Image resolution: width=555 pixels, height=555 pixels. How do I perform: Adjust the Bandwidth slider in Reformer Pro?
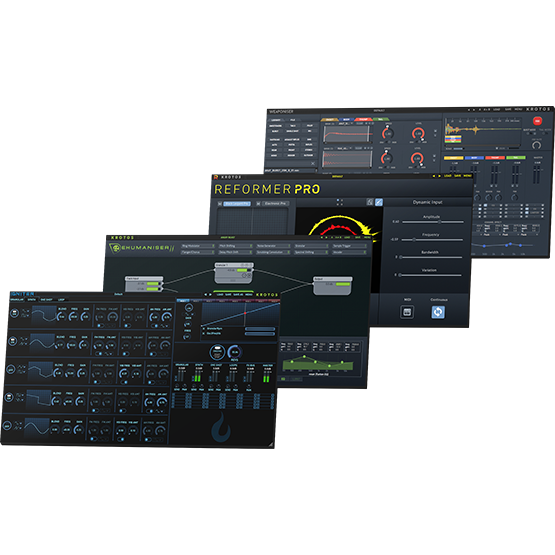tap(430, 257)
